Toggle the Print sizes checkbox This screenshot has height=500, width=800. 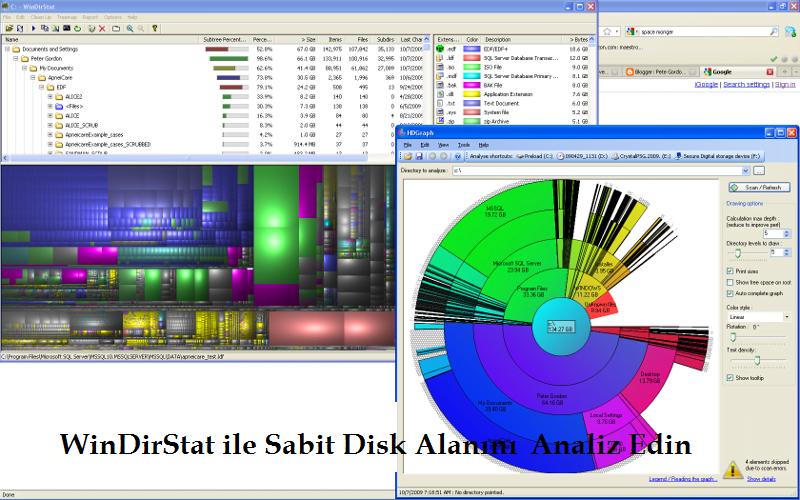730,271
